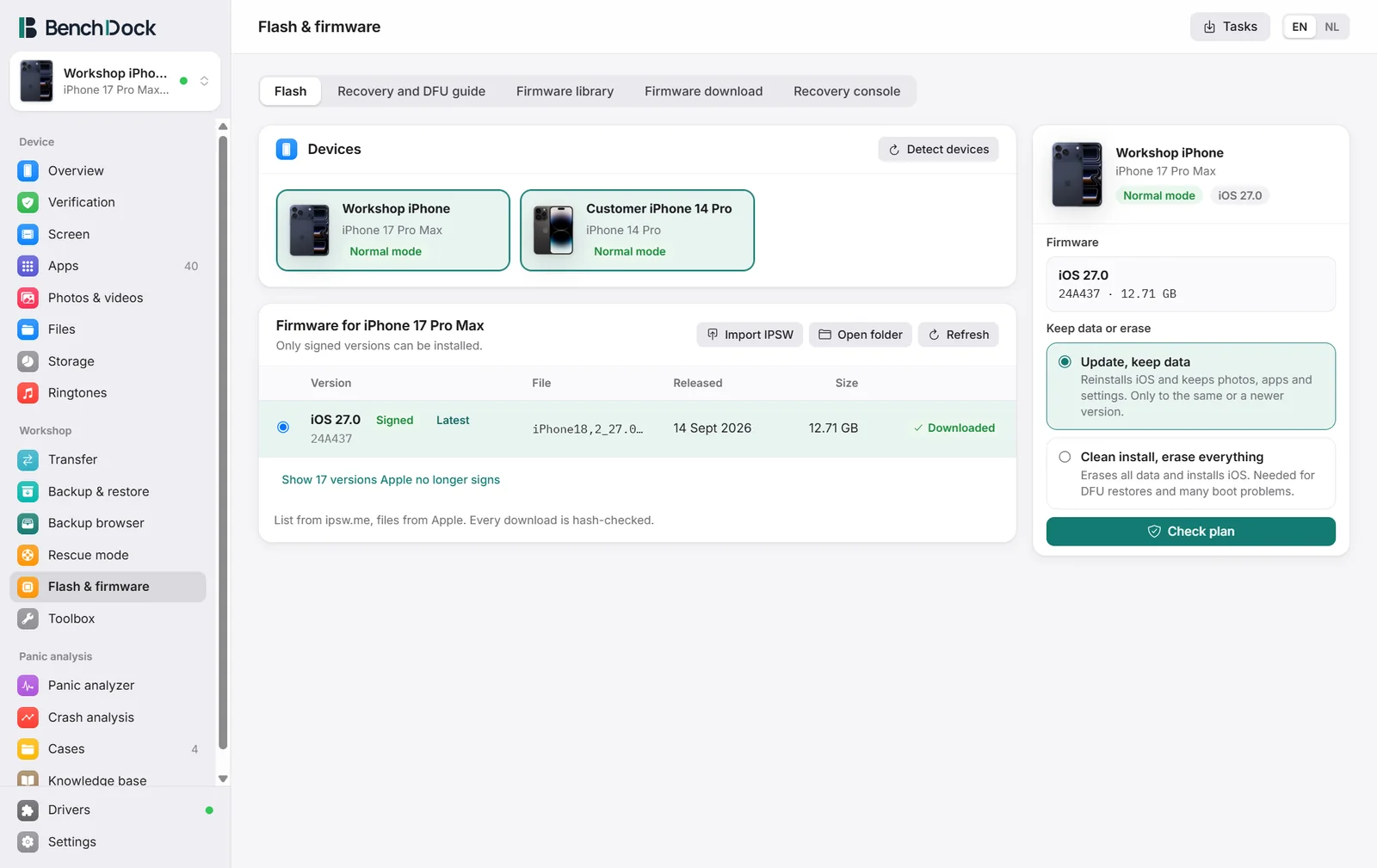Image resolution: width=1377 pixels, height=868 pixels.
Task: Click the sidebar vertical scrollbar
Action: 223,443
